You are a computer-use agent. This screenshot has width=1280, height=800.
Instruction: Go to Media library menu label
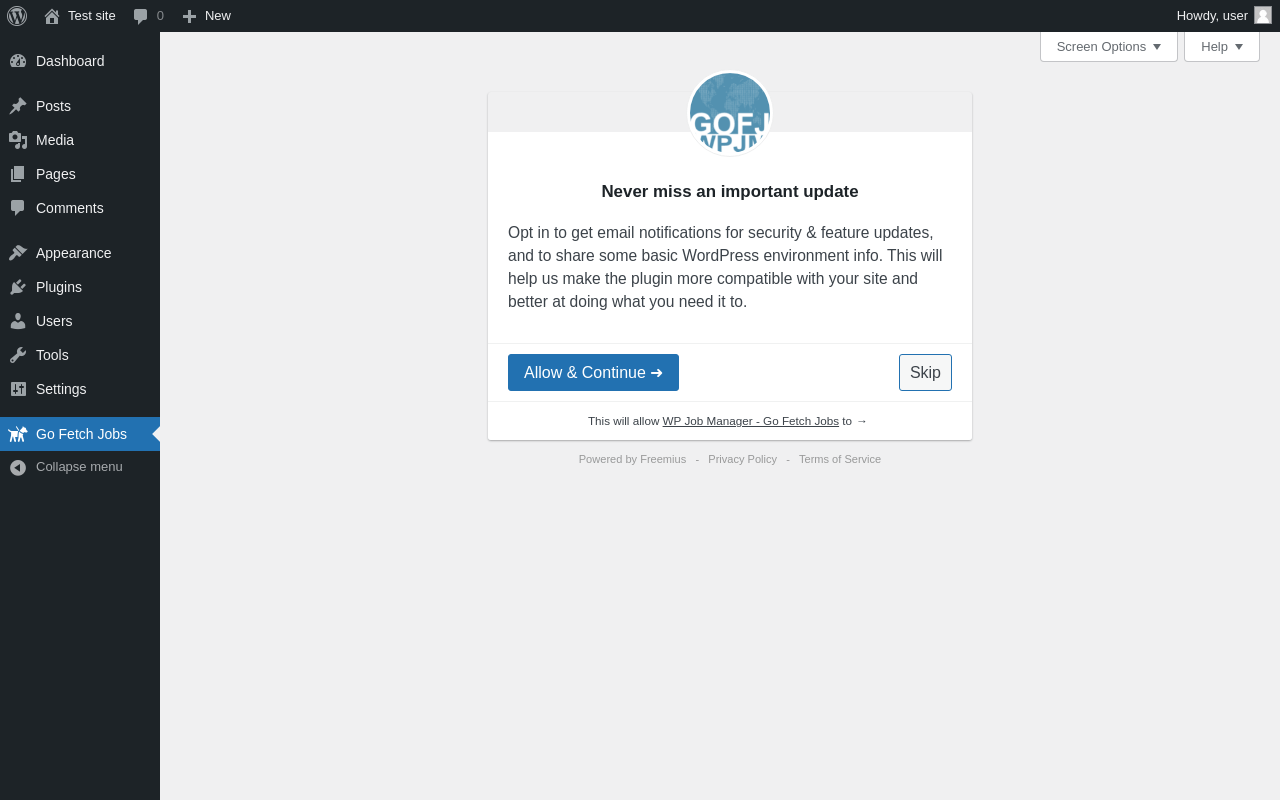pyautogui.click(x=55, y=140)
